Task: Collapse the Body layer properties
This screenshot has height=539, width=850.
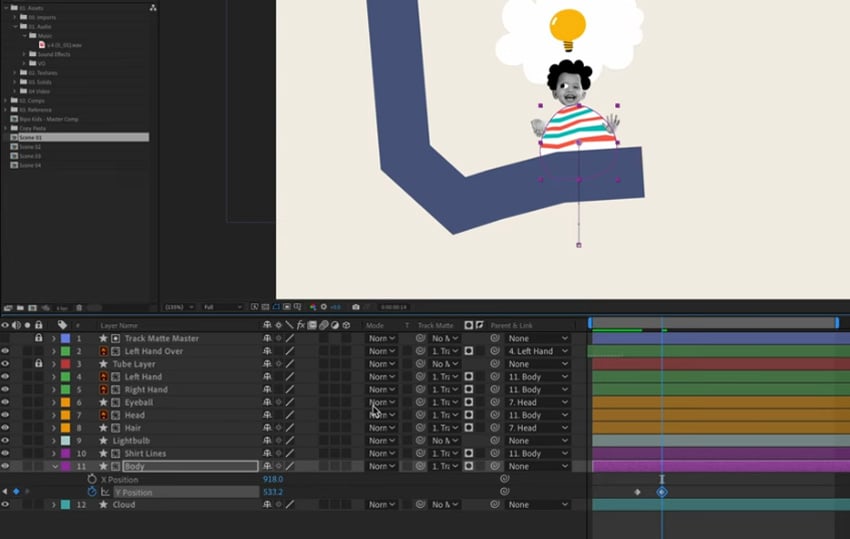Action: (x=55, y=466)
